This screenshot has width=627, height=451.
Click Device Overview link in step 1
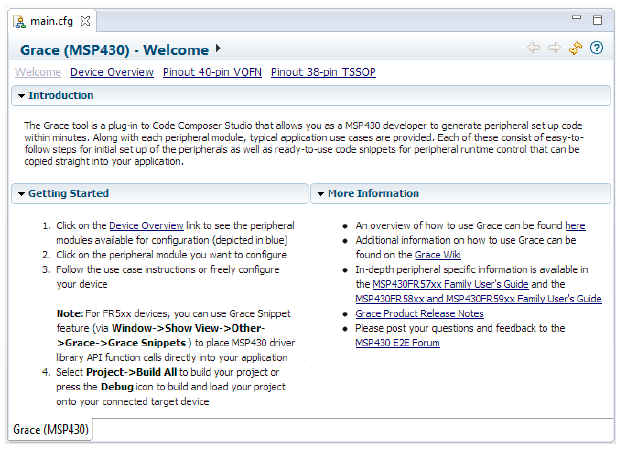(146, 226)
